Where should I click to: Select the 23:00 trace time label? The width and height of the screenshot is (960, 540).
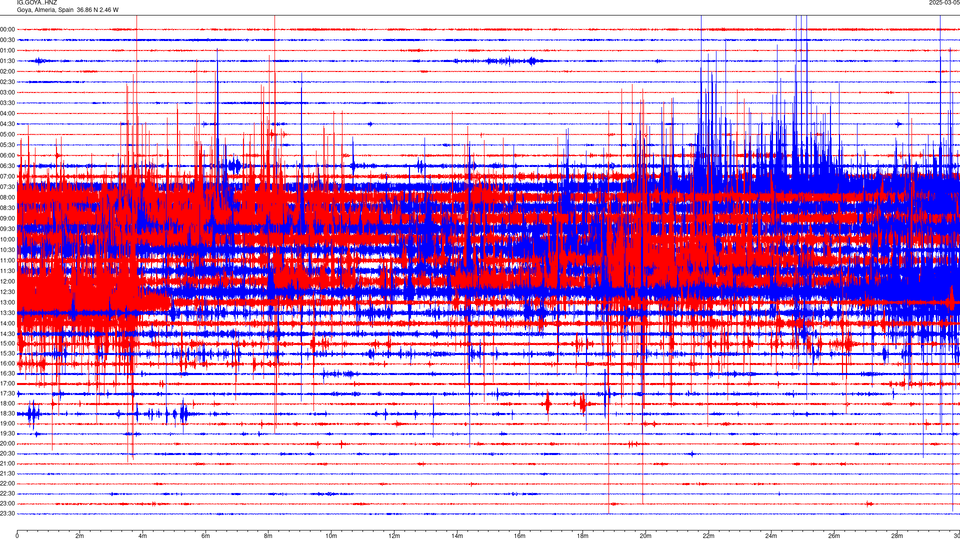pos(8,503)
